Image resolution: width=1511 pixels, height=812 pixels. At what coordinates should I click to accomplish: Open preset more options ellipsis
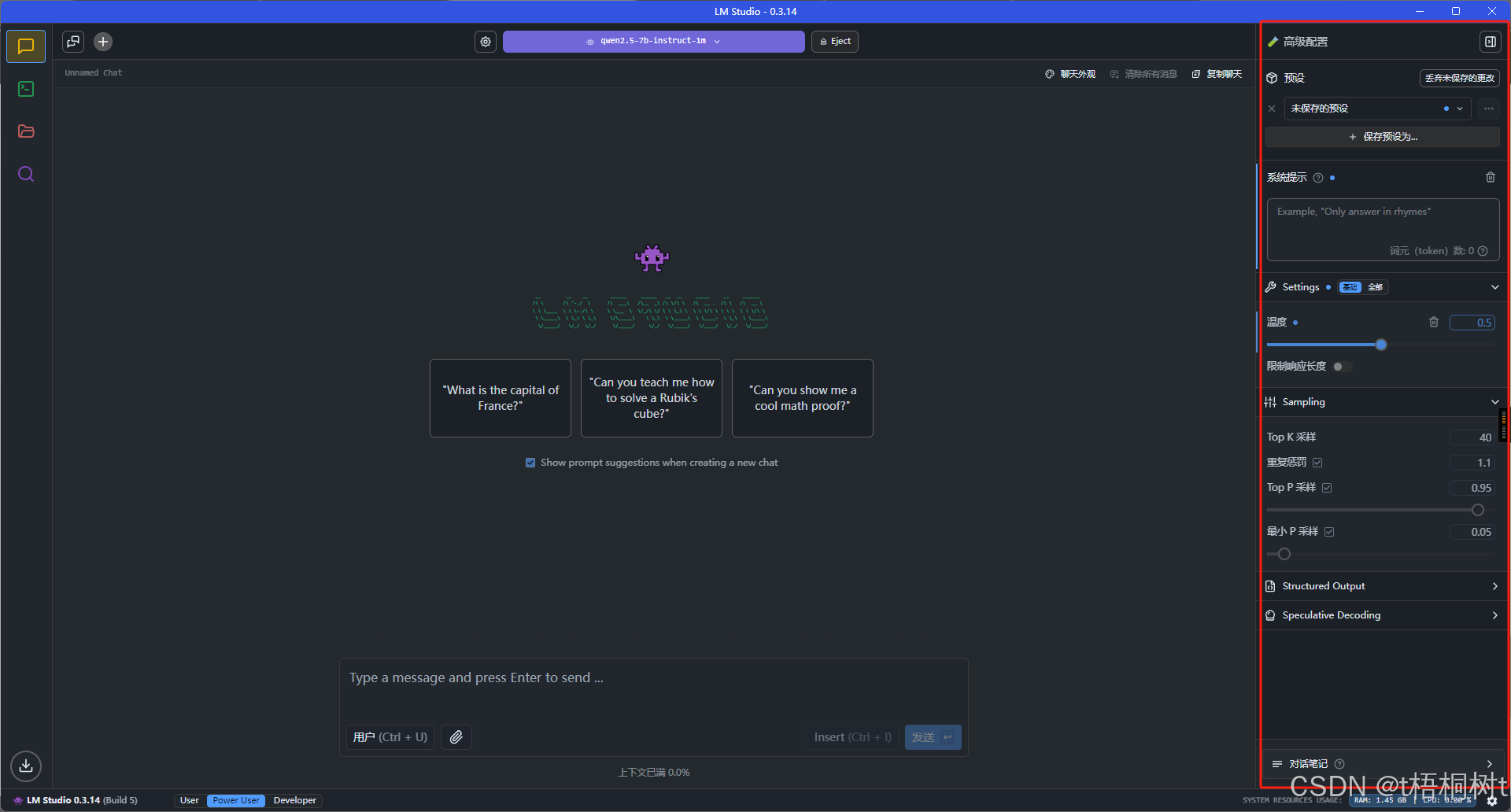[x=1488, y=109]
